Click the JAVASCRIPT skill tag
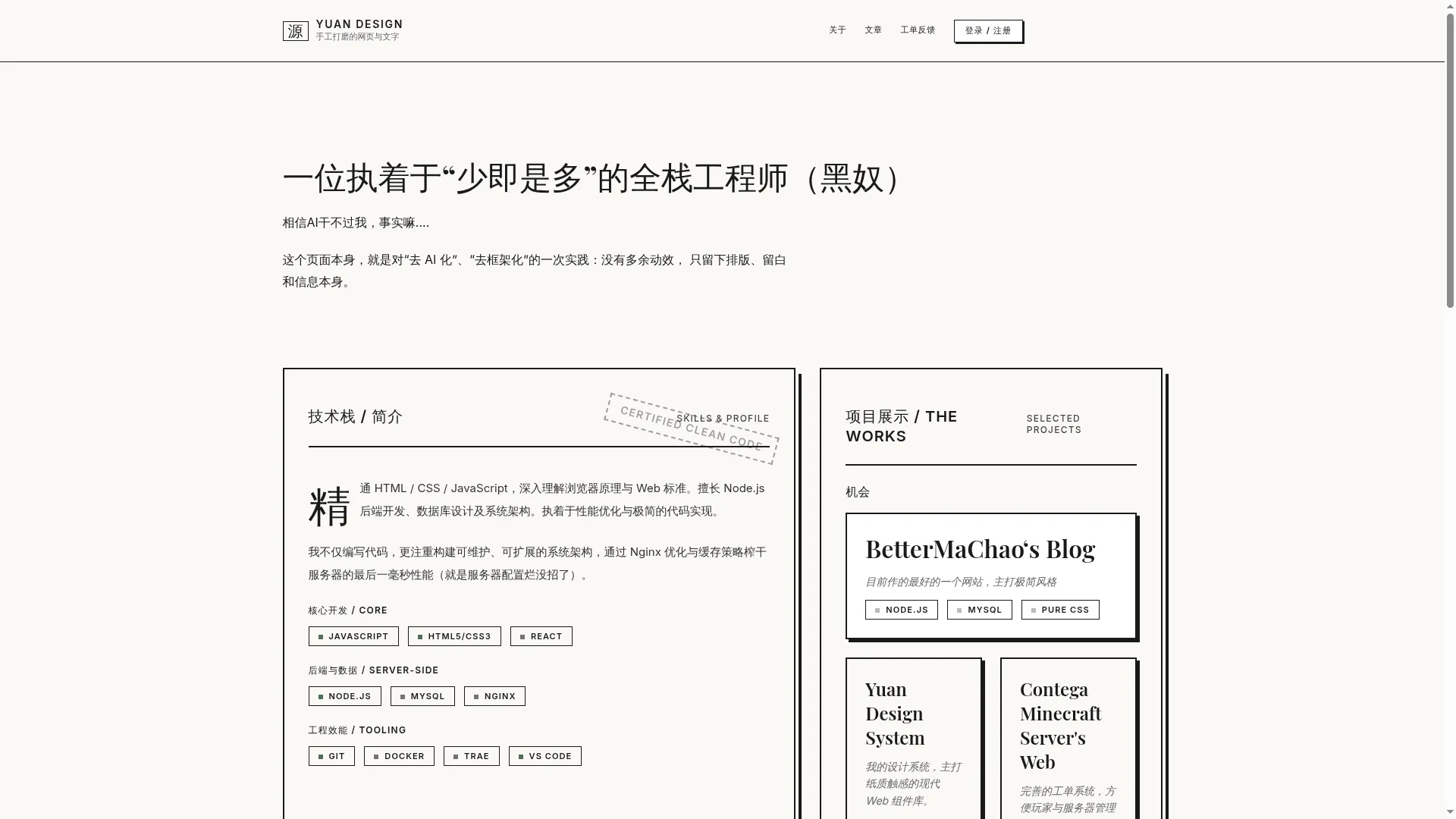 pyautogui.click(x=353, y=636)
